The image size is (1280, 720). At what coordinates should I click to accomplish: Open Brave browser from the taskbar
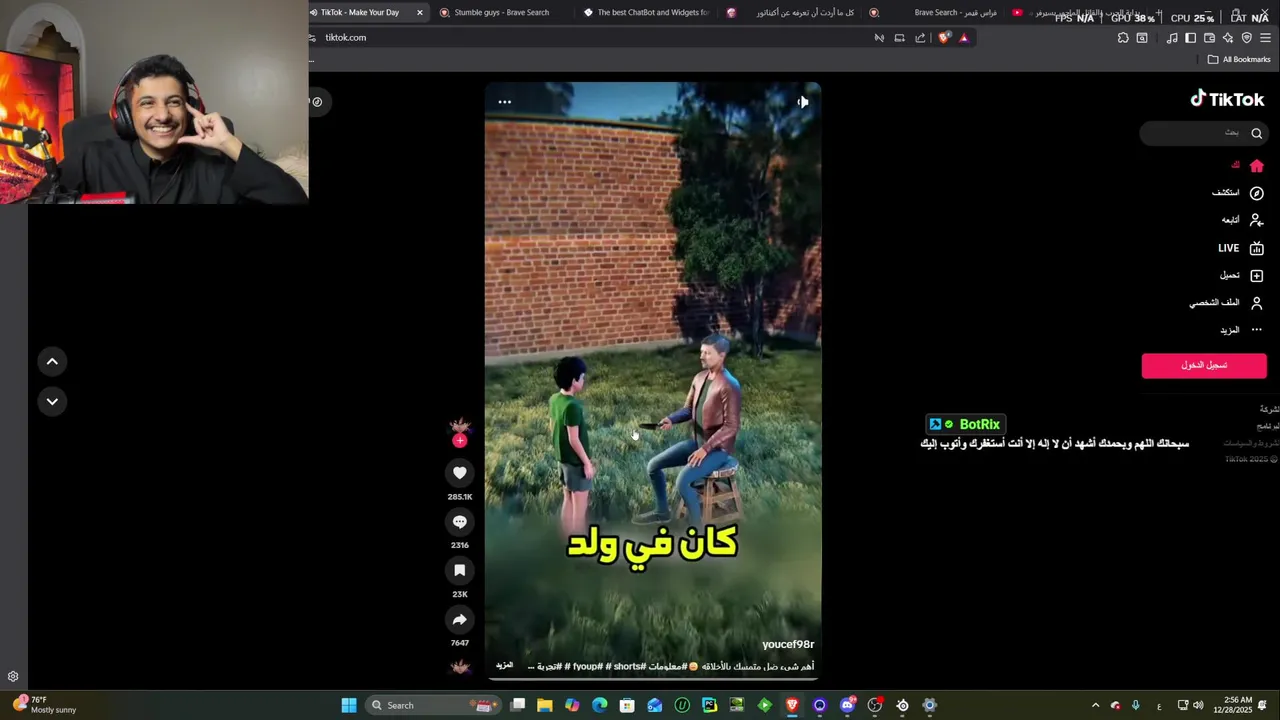coord(792,705)
